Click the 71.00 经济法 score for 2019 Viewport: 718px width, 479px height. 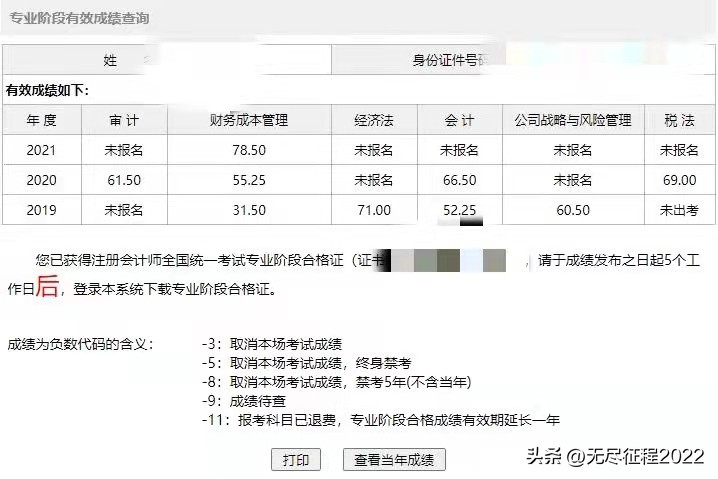374,210
